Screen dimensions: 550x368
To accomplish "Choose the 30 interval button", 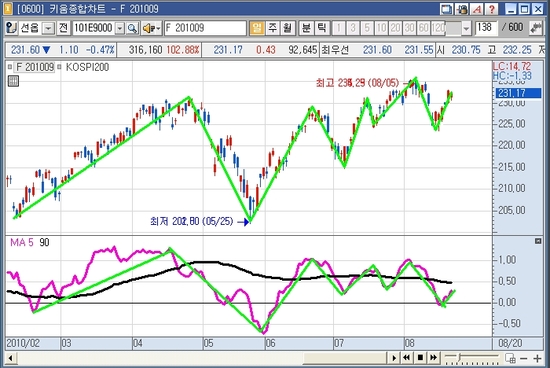I will (409, 28).
